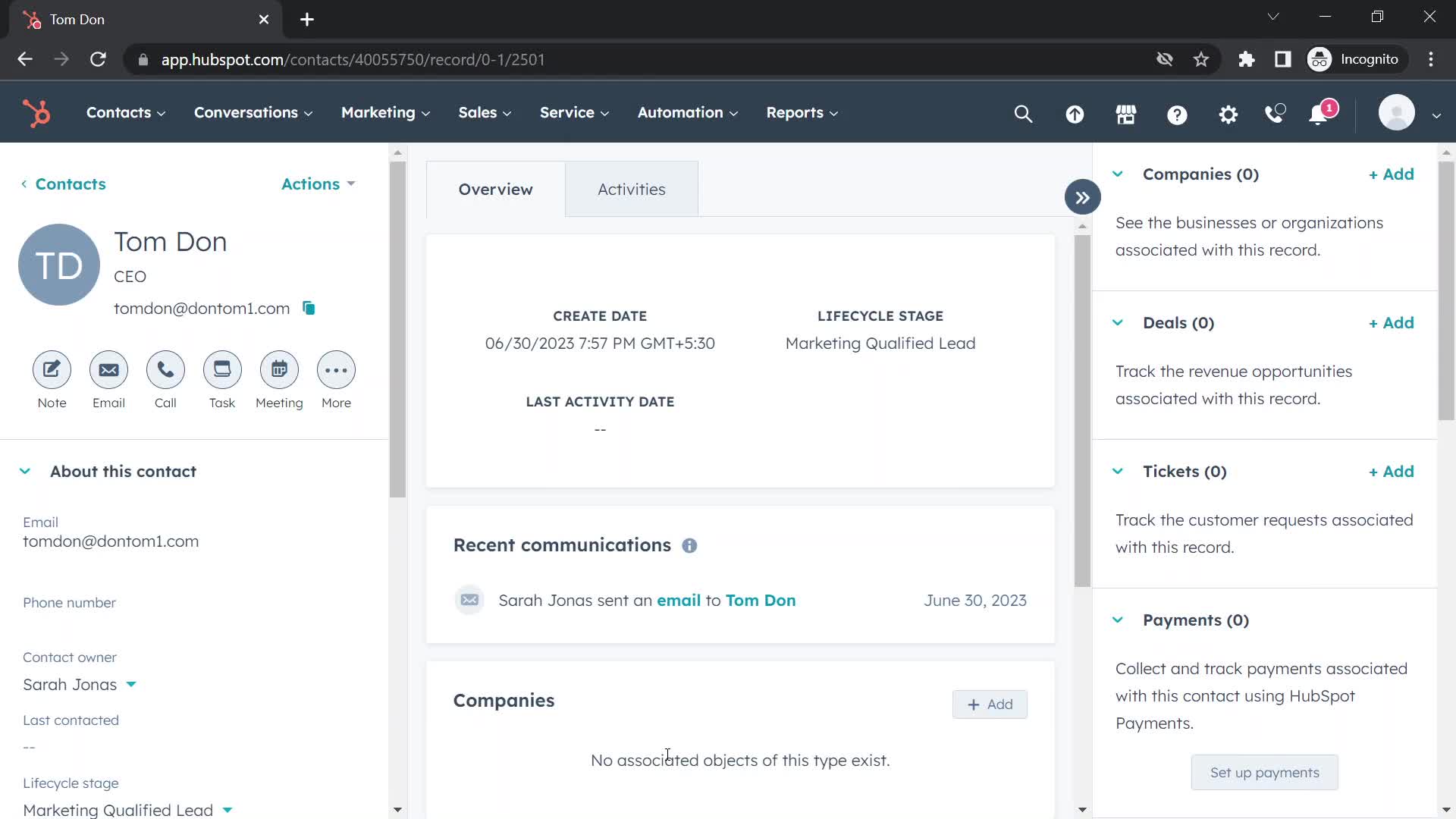Open HubSpot marketplace icon
This screenshot has height=819, width=1456.
click(1126, 112)
